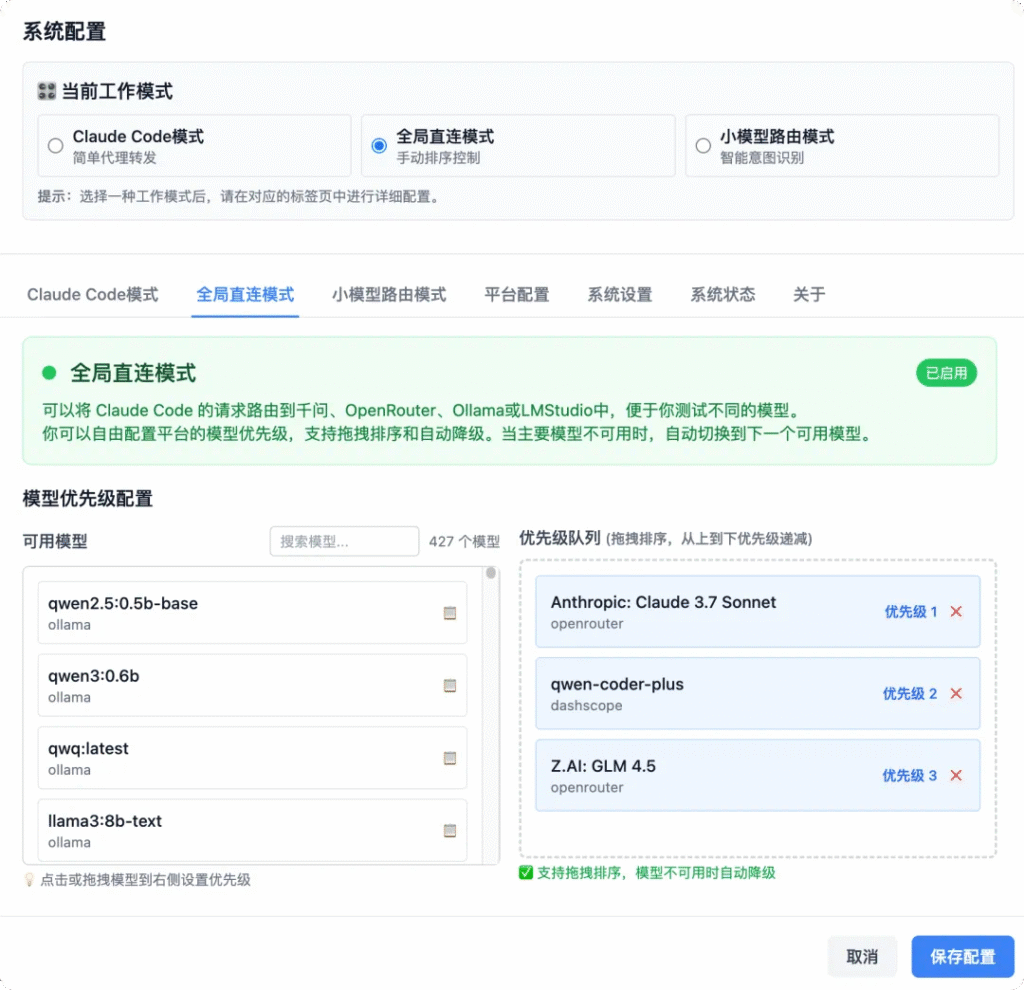Click the 优先级队列 heading

click(x=560, y=538)
